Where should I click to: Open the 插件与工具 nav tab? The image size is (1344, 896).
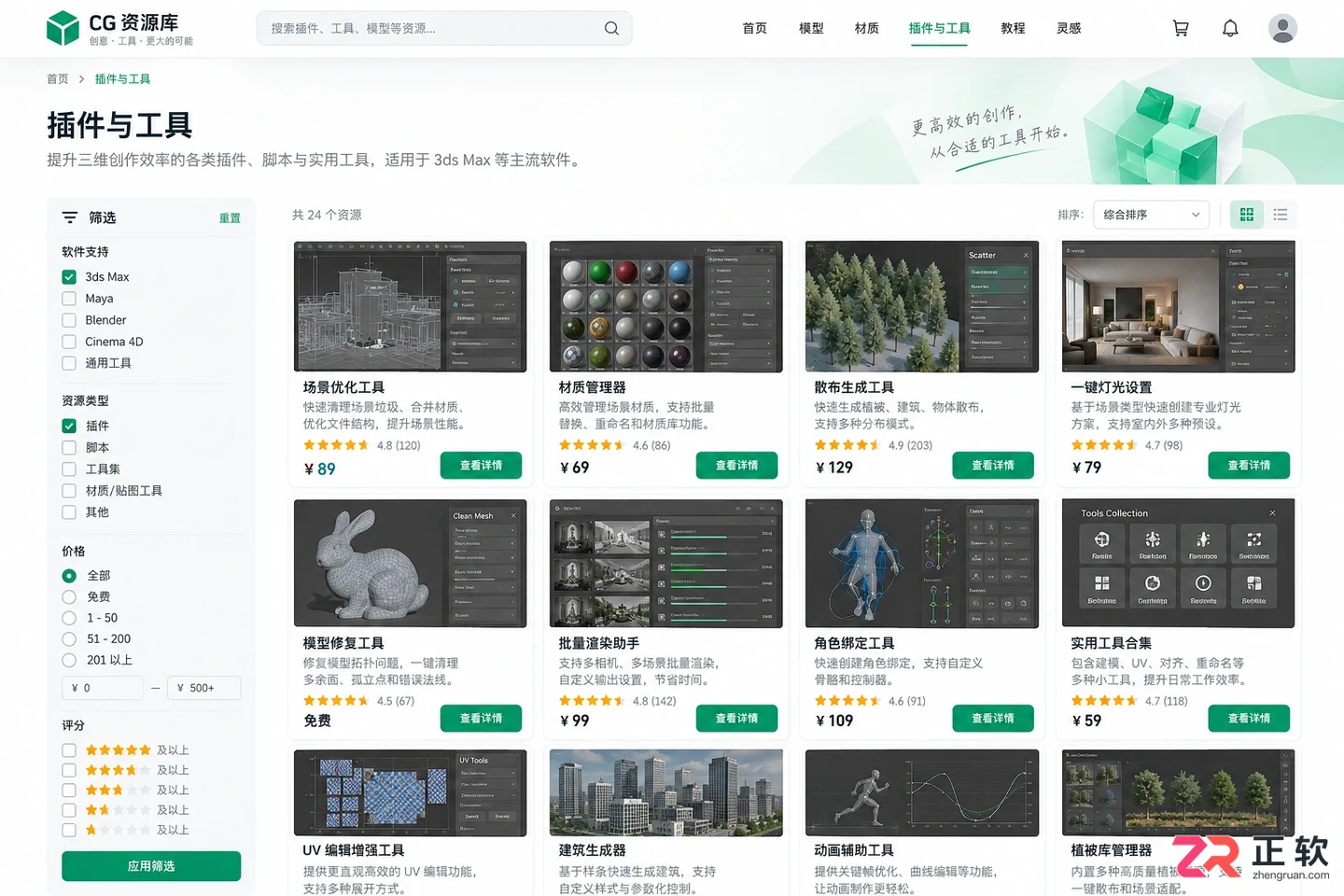(940, 28)
